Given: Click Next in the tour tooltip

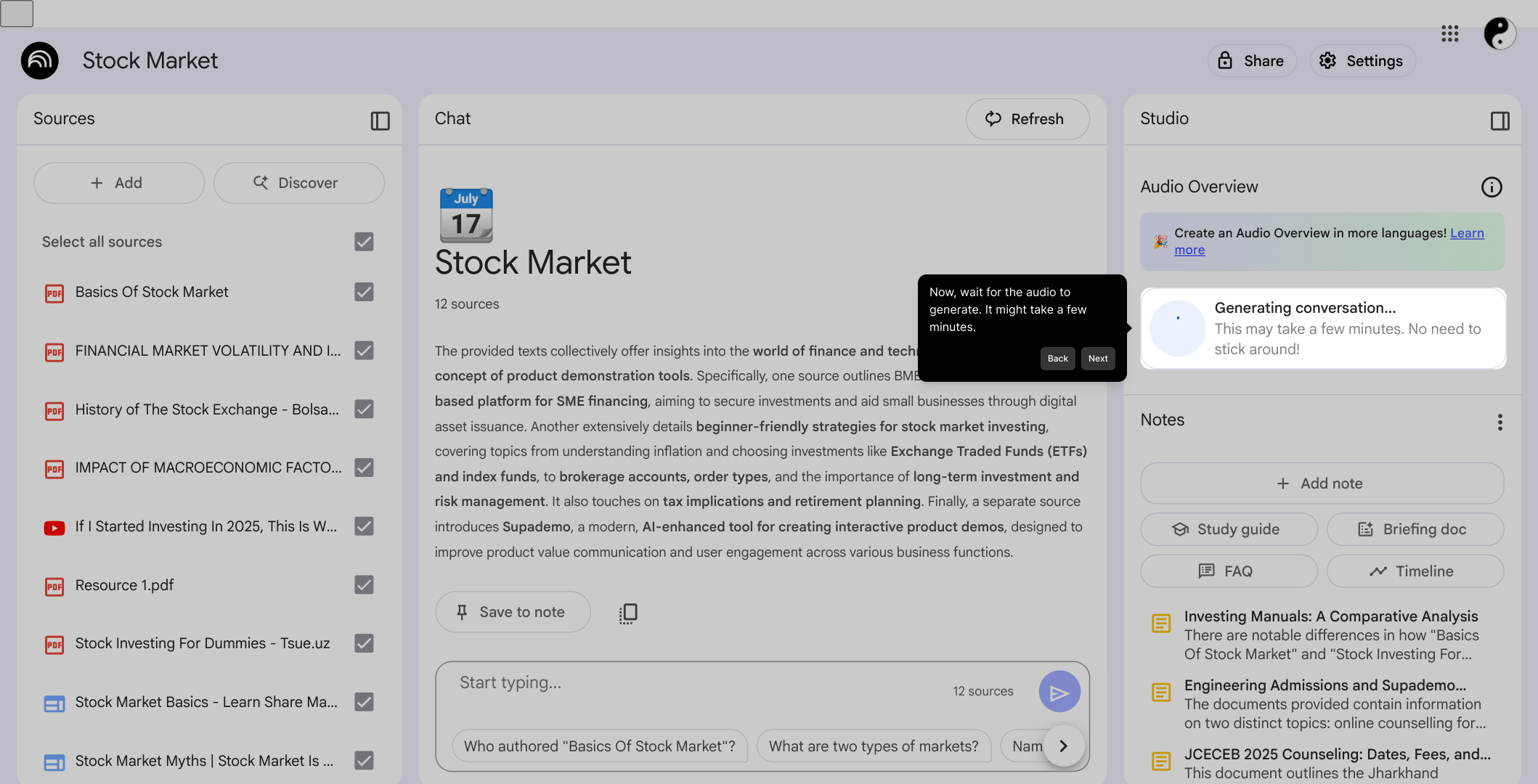Looking at the screenshot, I should pyautogui.click(x=1098, y=359).
